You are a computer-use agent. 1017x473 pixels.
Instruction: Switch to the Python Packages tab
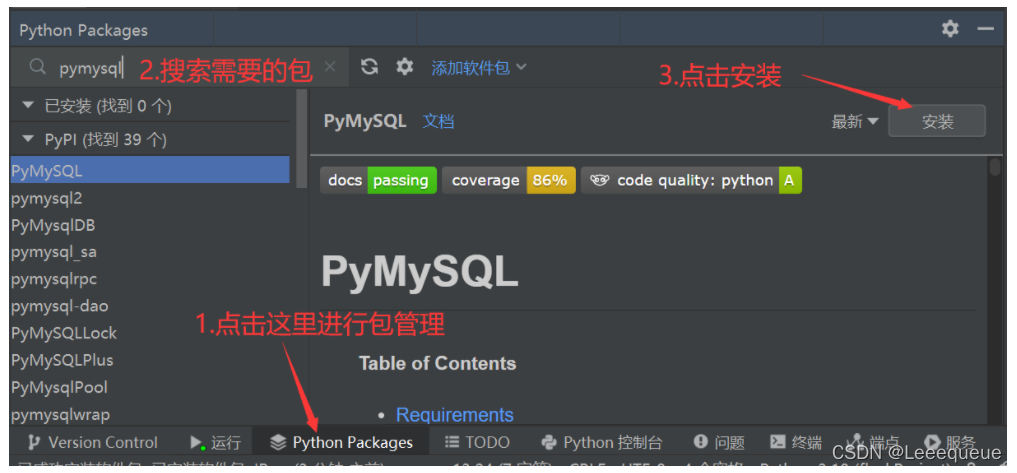pos(341,443)
